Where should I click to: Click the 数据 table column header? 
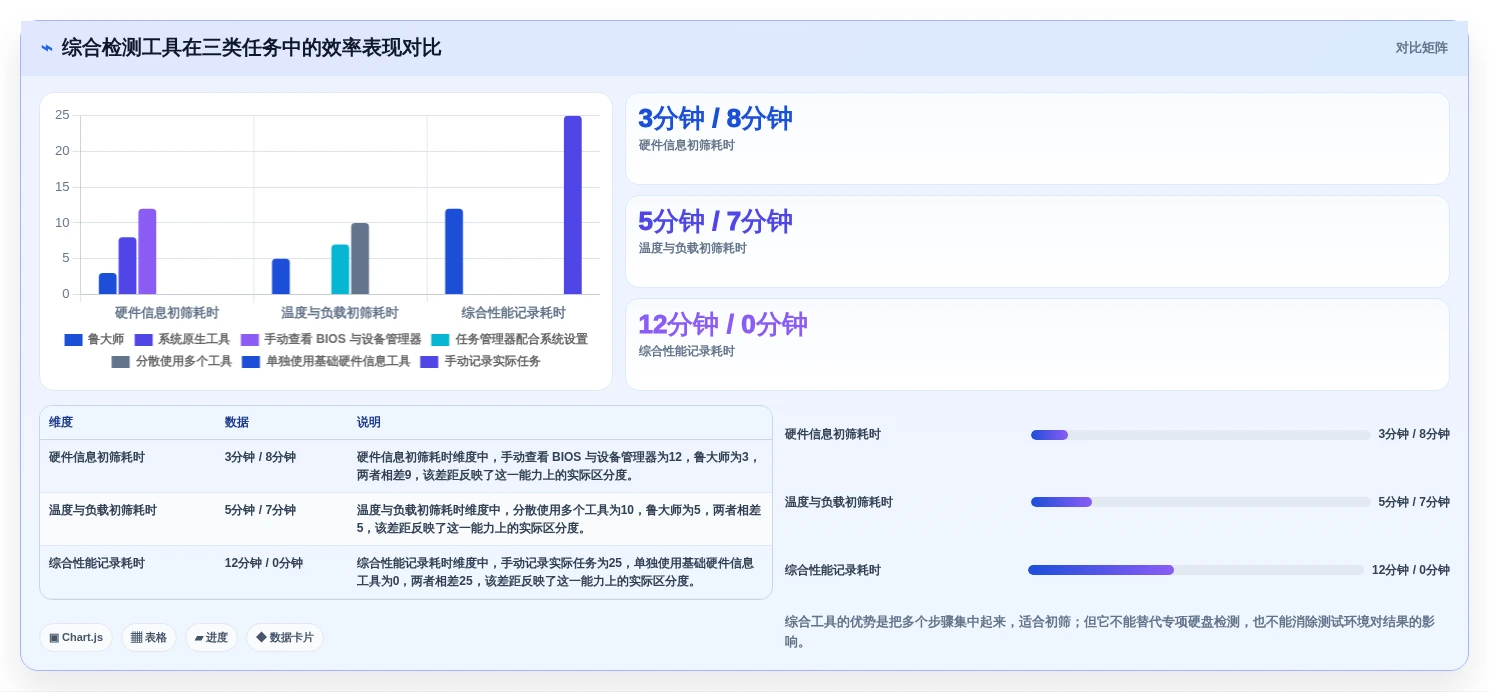[237, 423]
